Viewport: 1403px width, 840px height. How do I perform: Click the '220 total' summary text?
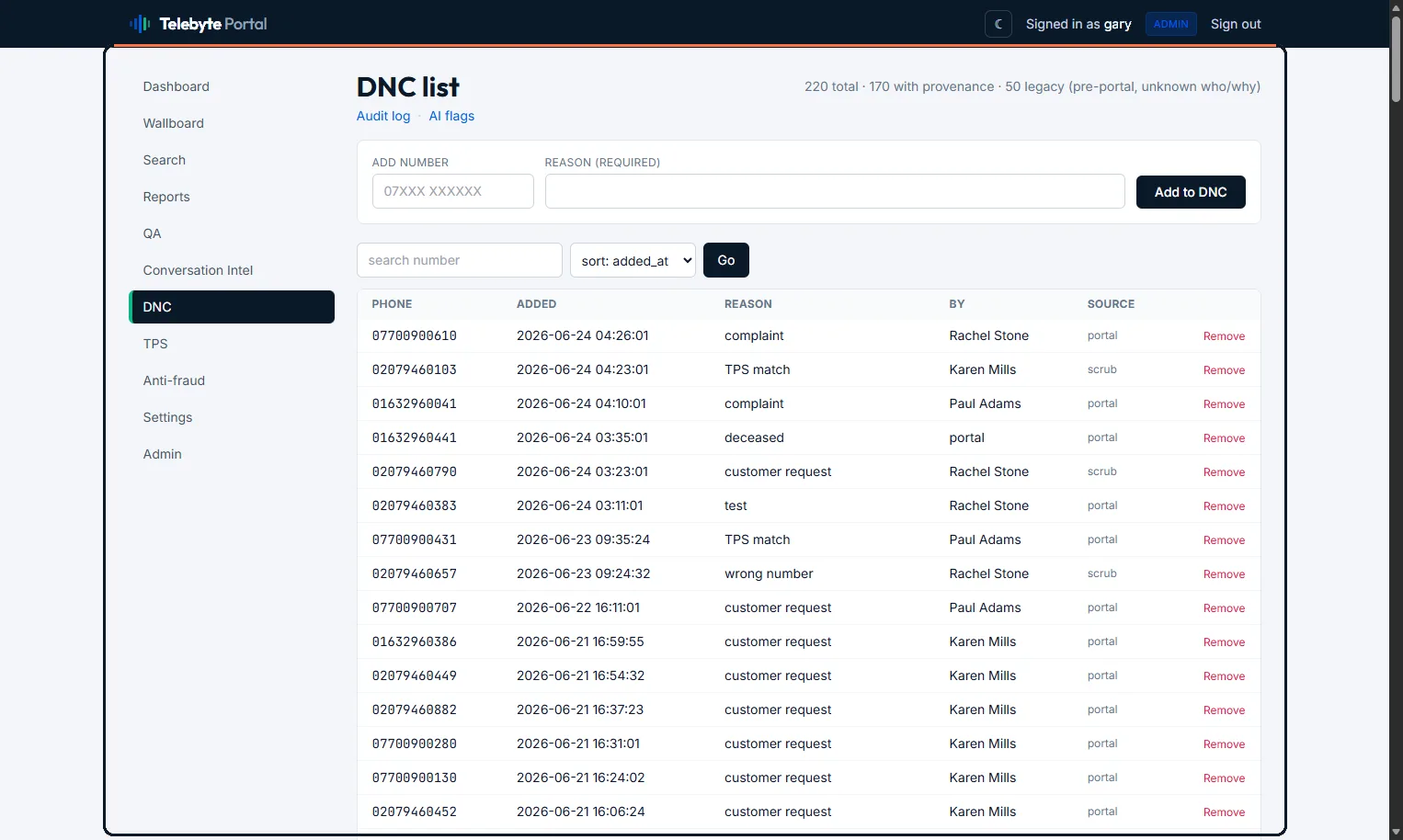[831, 86]
